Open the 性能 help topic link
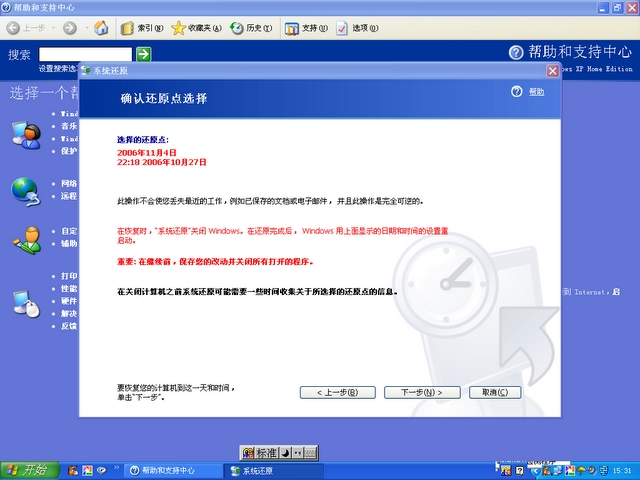Viewport: 640px width, 480px height. [69, 289]
